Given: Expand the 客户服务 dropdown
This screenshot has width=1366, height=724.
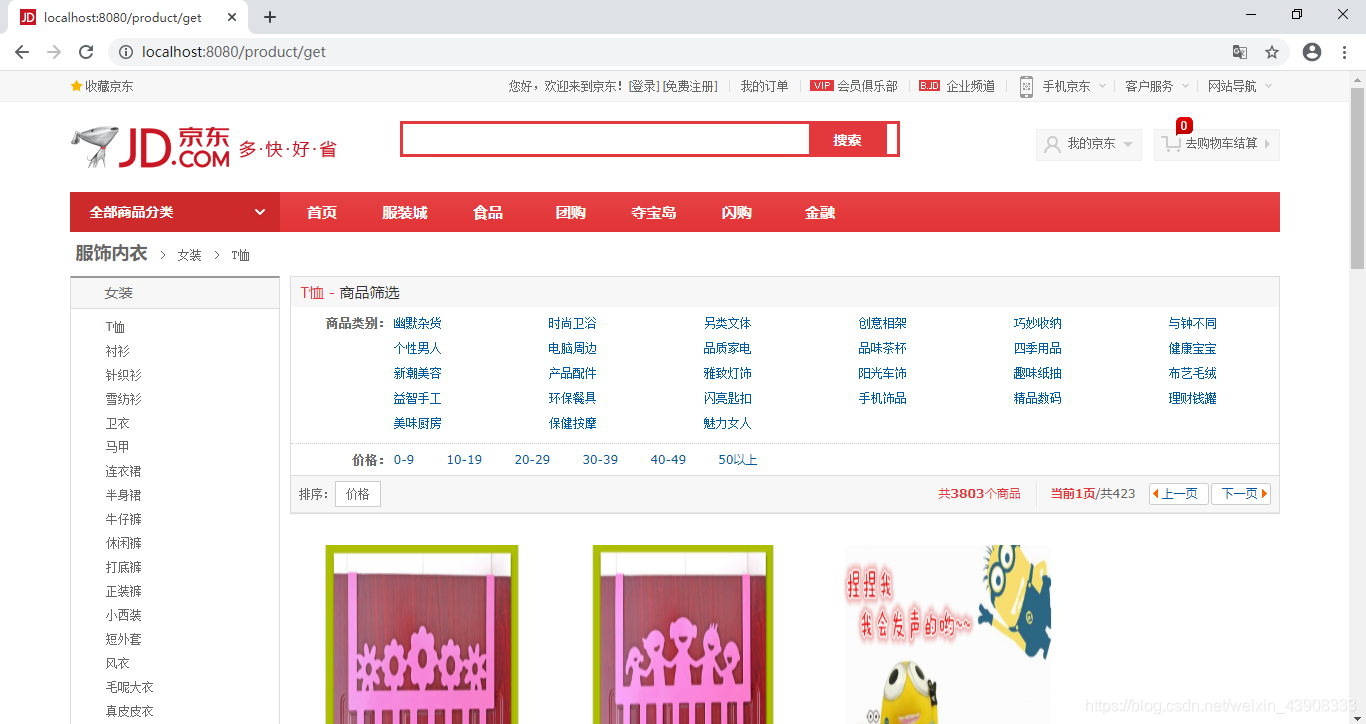Looking at the screenshot, I should click(1185, 86).
